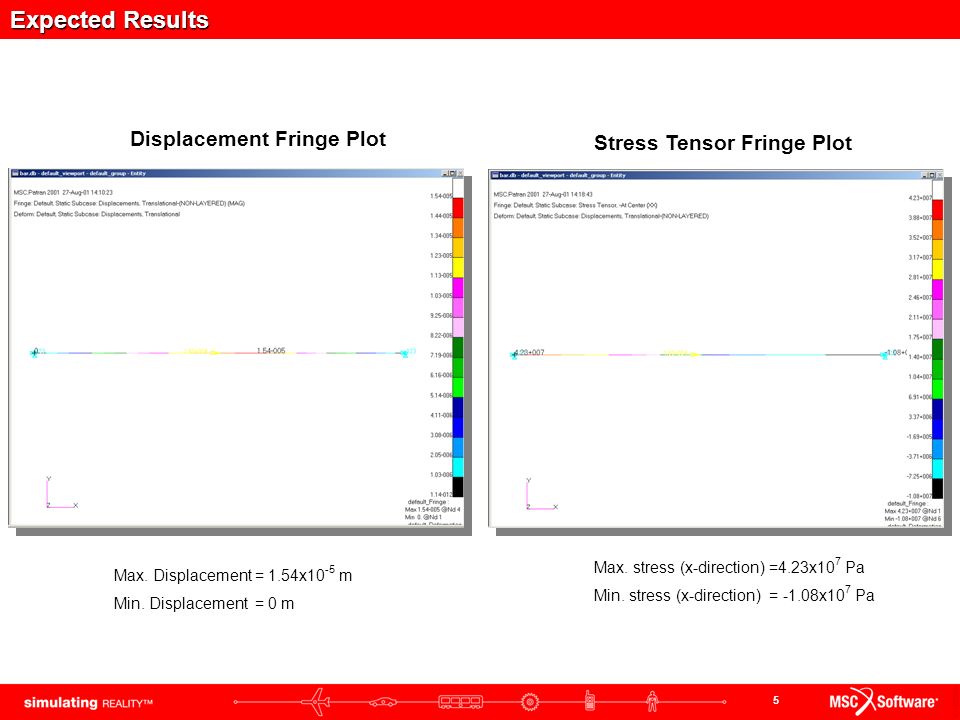Select the cyan swatch in displacement legend
This screenshot has height=720, width=960.
point(458,467)
